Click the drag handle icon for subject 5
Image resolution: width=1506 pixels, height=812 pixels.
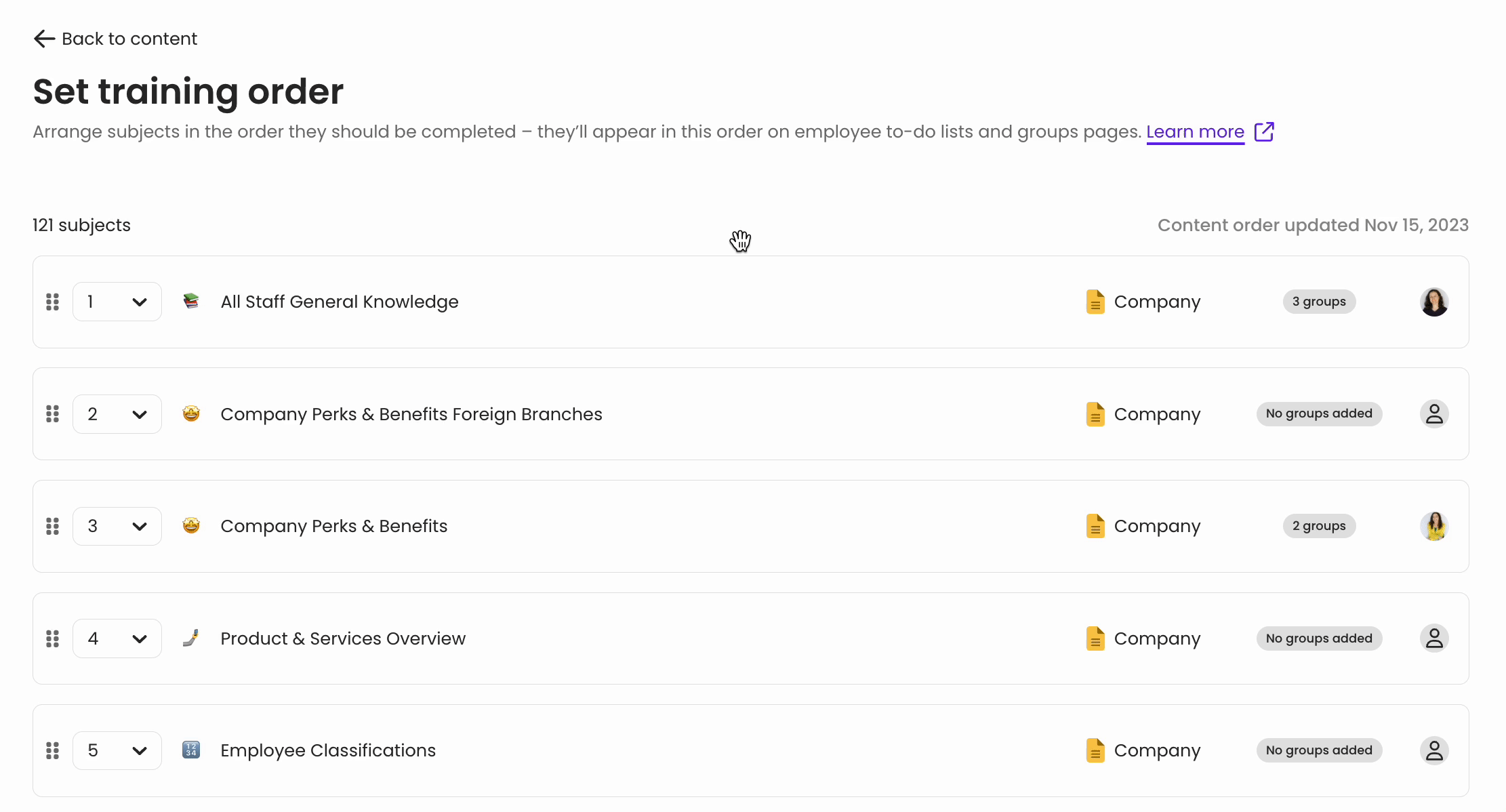tap(53, 751)
